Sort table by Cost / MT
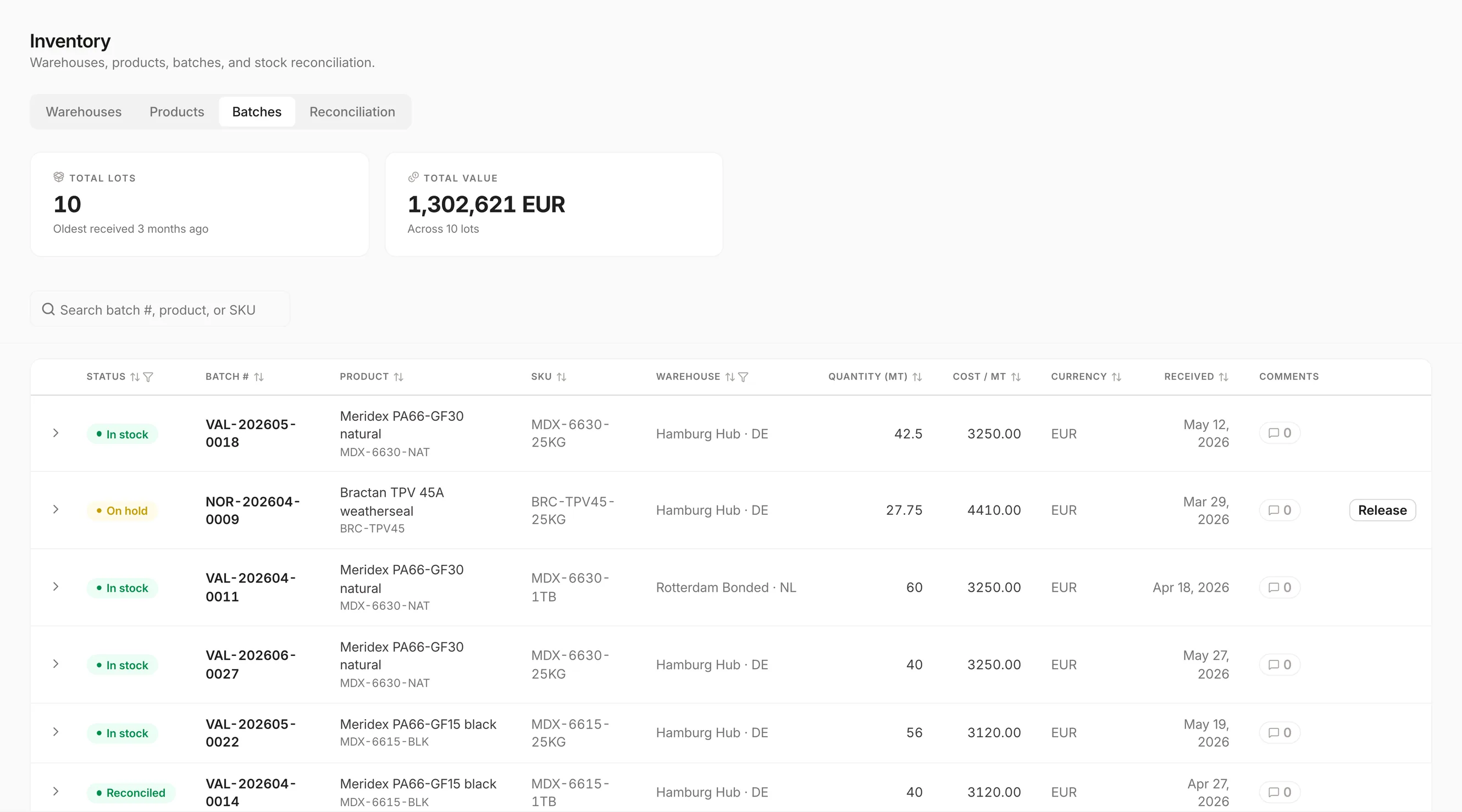1462x812 pixels. [1016, 377]
